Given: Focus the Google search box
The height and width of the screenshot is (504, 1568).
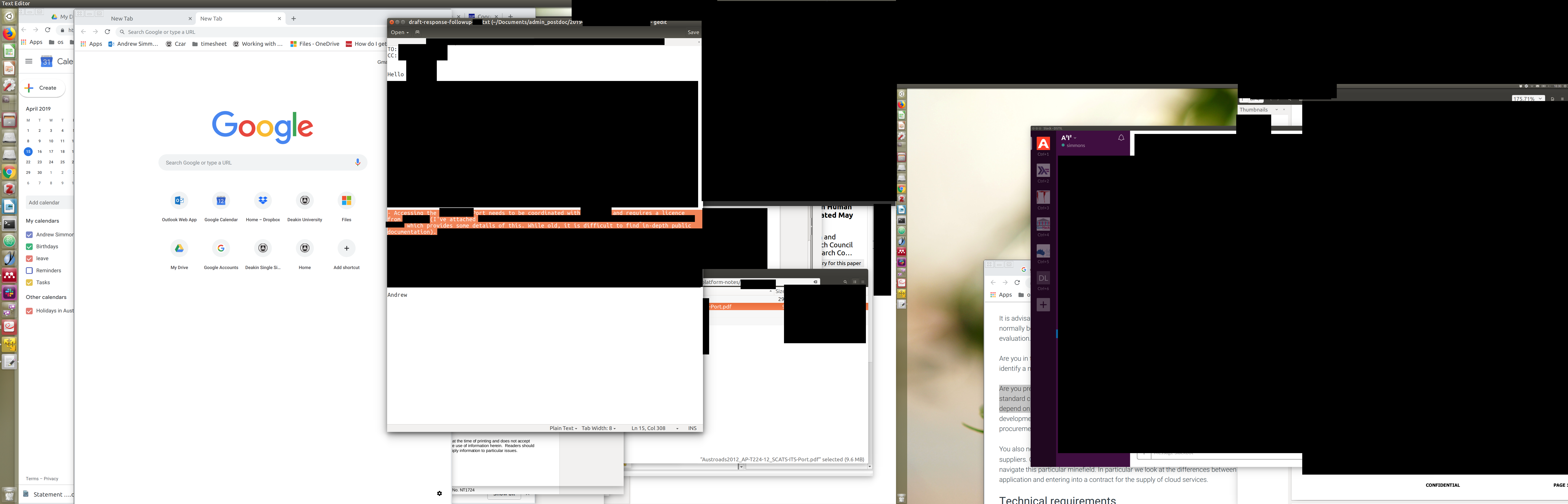Looking at the screenshot, I should 256,163.
